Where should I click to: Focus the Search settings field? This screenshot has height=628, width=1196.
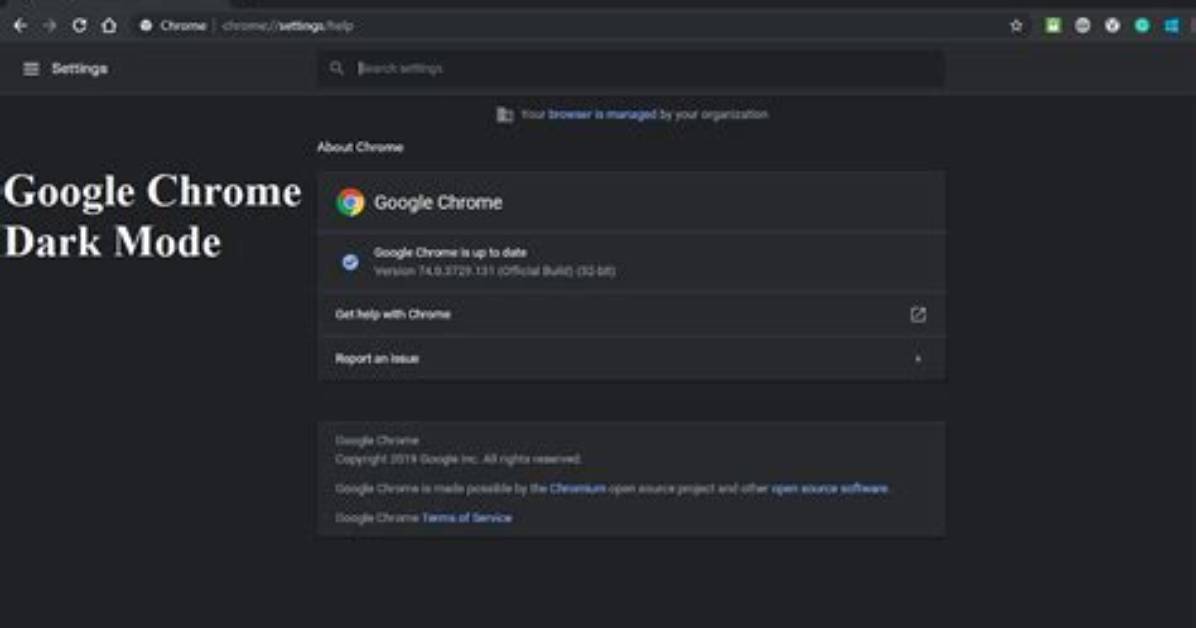click(x=632, y=69)
